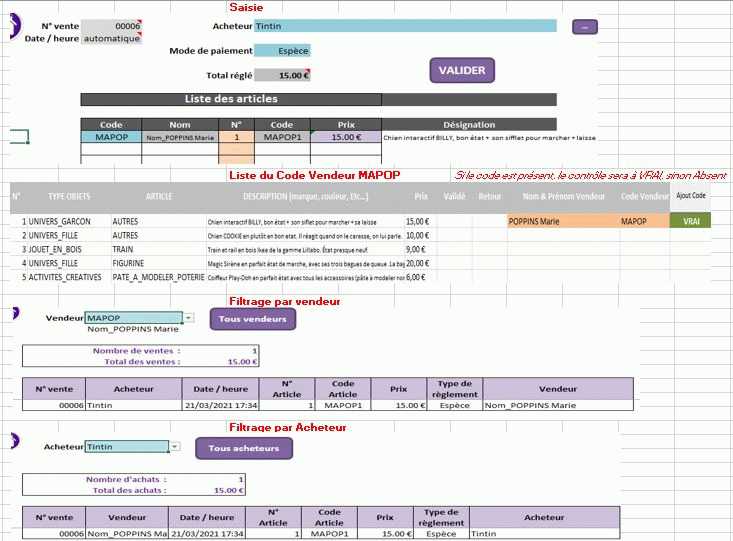Select JOUET_EN_BOIS in row 3
Screen dimensions: 733x541
[55, 249]
